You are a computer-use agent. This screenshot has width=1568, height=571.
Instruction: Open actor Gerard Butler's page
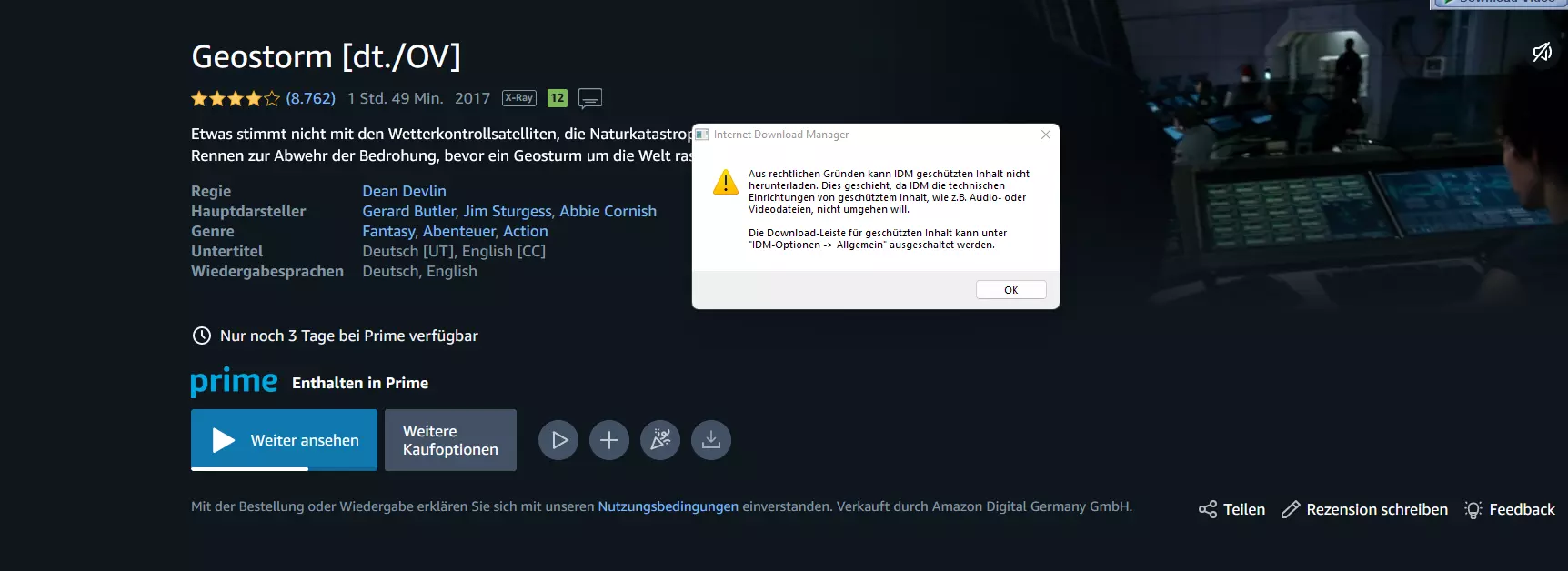pos(409,211)
